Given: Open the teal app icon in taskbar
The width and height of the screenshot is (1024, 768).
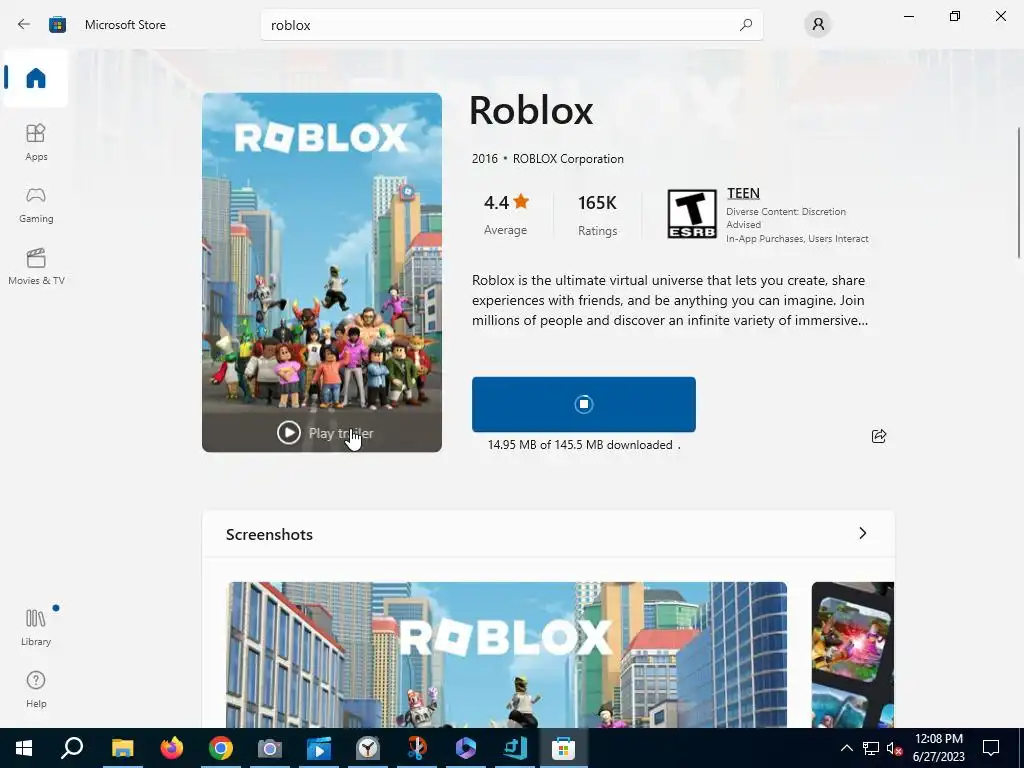Looking at the screenshot, I should click(x=515, y=748).
